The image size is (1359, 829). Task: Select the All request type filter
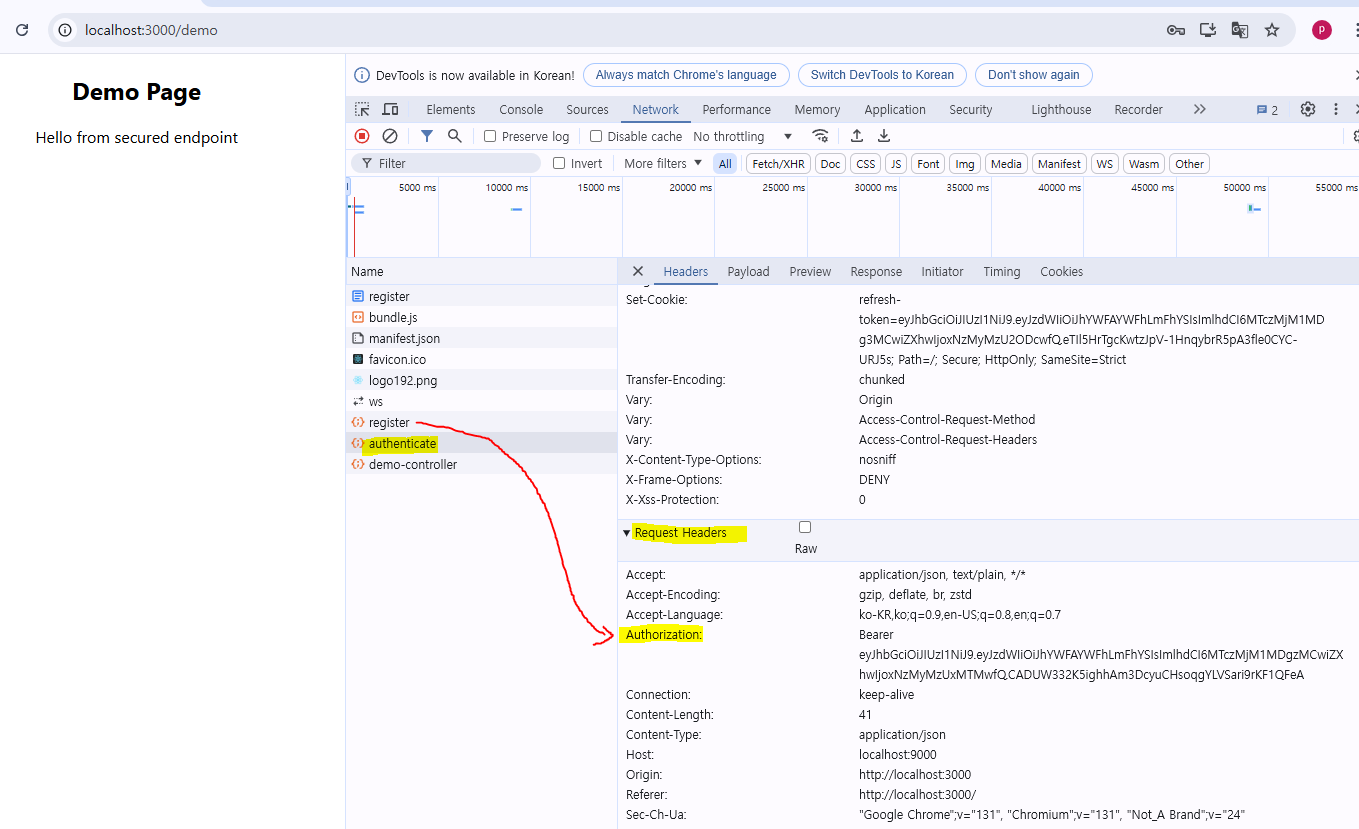tap(725, 164)
